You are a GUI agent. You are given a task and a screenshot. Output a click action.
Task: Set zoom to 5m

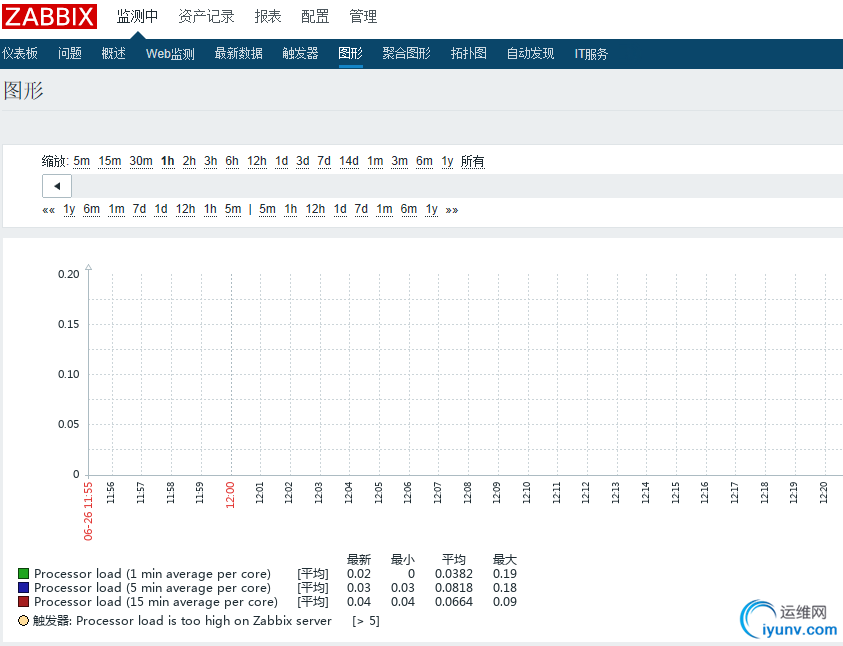click(81, 161)
